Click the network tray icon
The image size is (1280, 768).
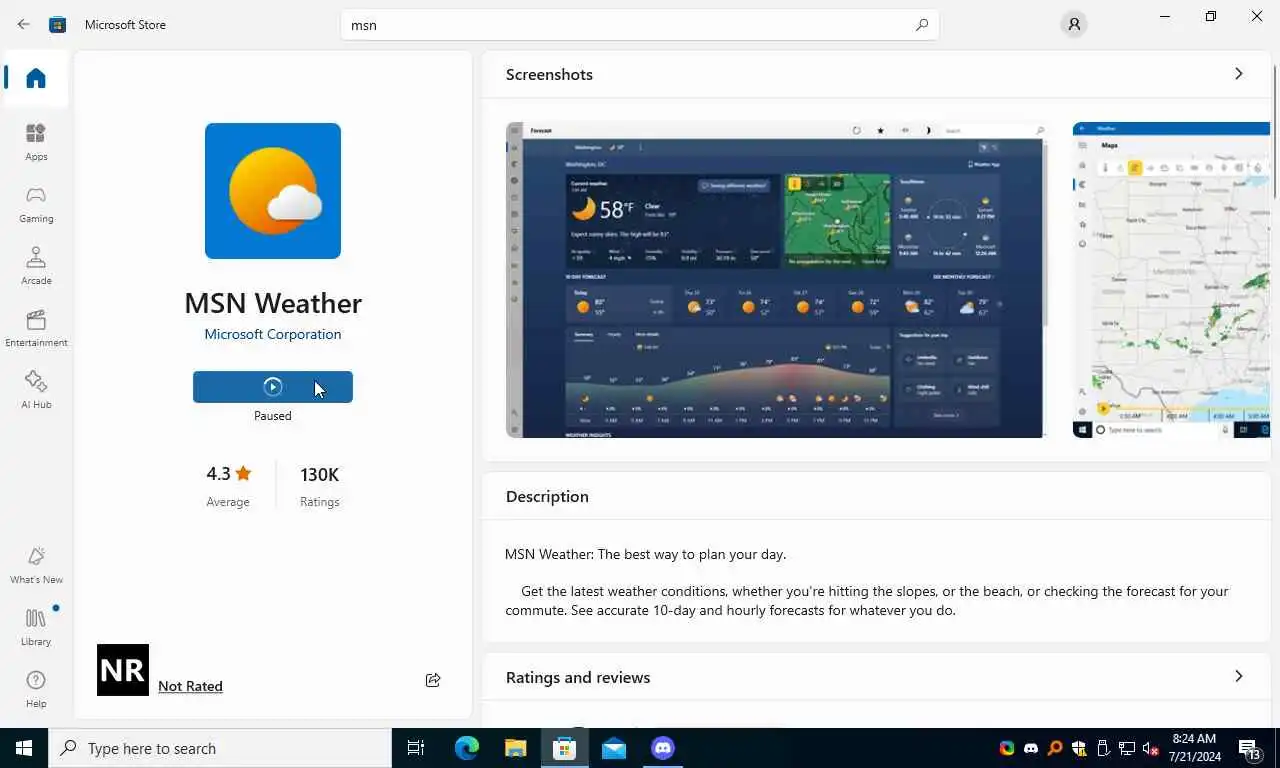[x=1127, y=748]
